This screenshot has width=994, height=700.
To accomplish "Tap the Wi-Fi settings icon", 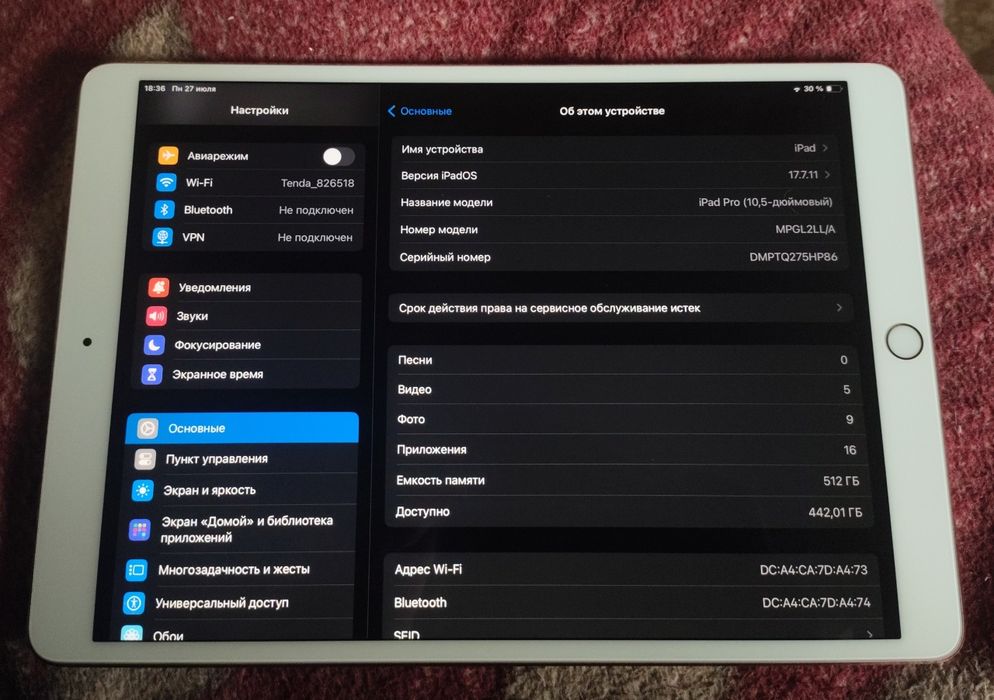I will (x=165, y=183).
